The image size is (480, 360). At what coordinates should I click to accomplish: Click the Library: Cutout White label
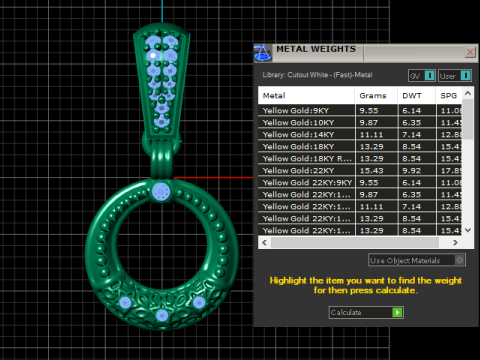[317, 75]
